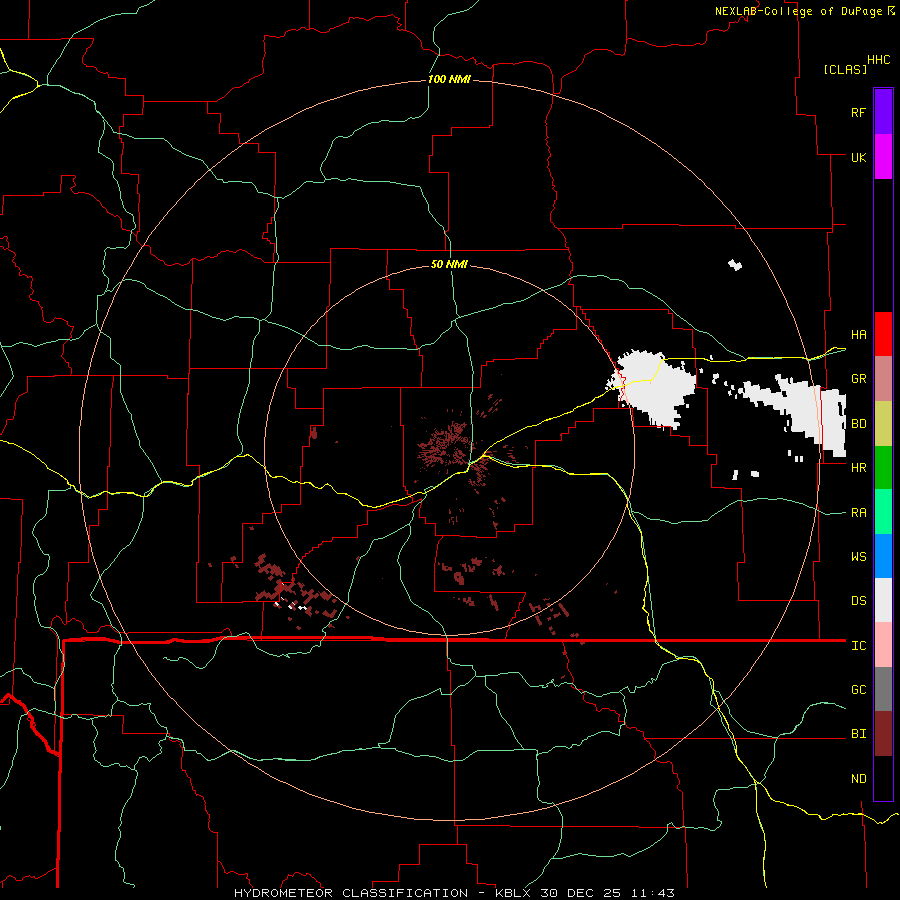Click the IC legend label

click(x=858, y=646)
